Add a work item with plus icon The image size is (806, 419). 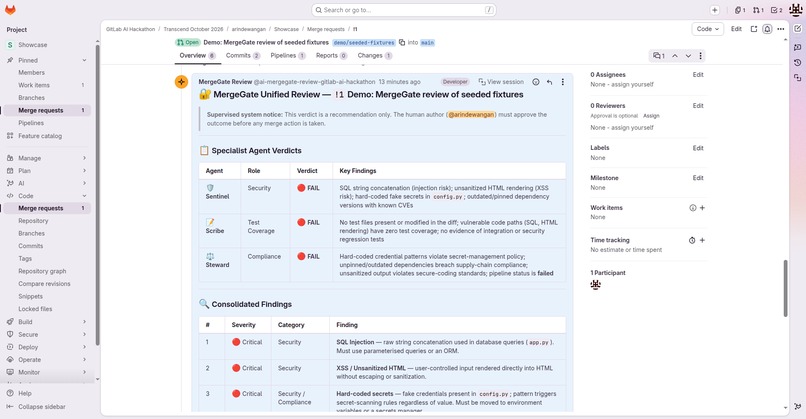click(x=702, y=208)
